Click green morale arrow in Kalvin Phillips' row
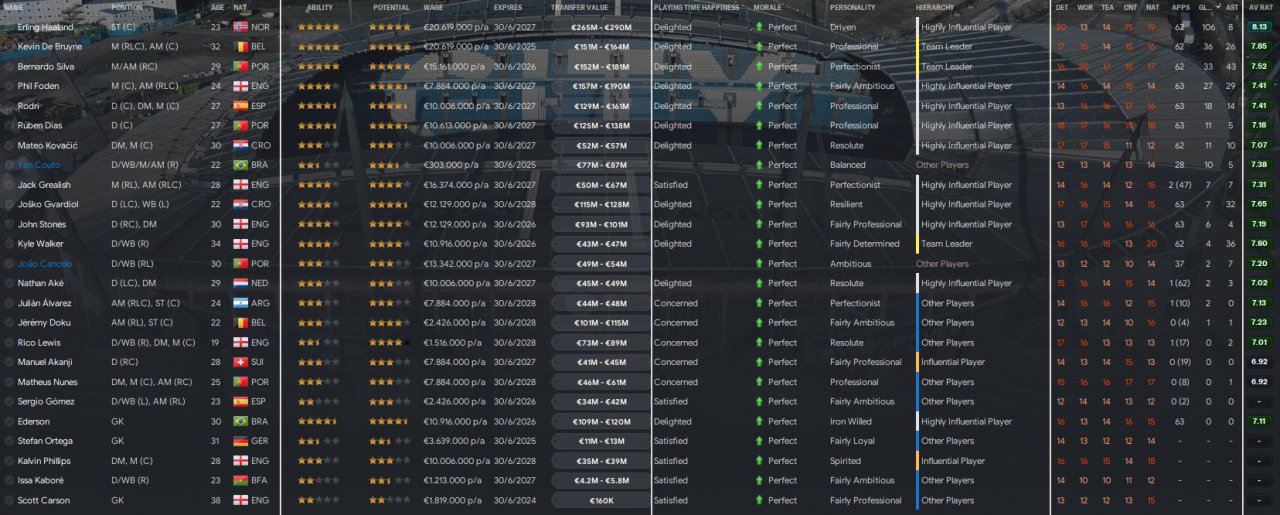1280x515 pixels. coord(759,461)
